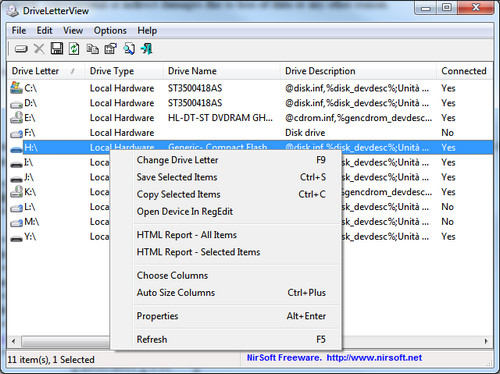Click the Delete (X) toolbar icon
The image size is (500, 374).
click(39, 49)
